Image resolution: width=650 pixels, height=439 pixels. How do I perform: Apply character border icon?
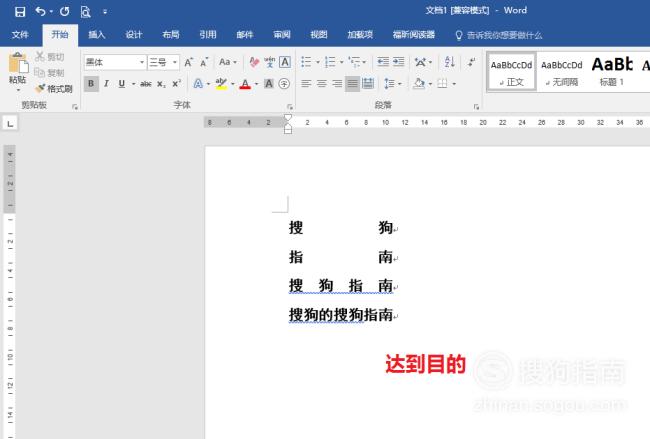pyautogui.click(x=285, y=62)
